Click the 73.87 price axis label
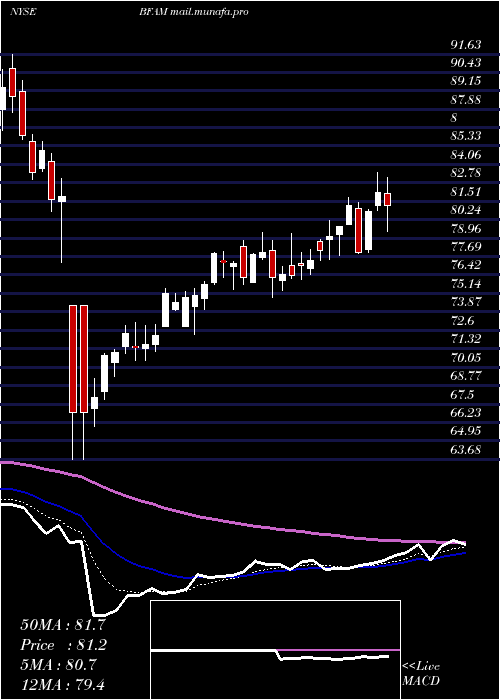This screenshot has width=500, height=700. [x=466, y=302]
